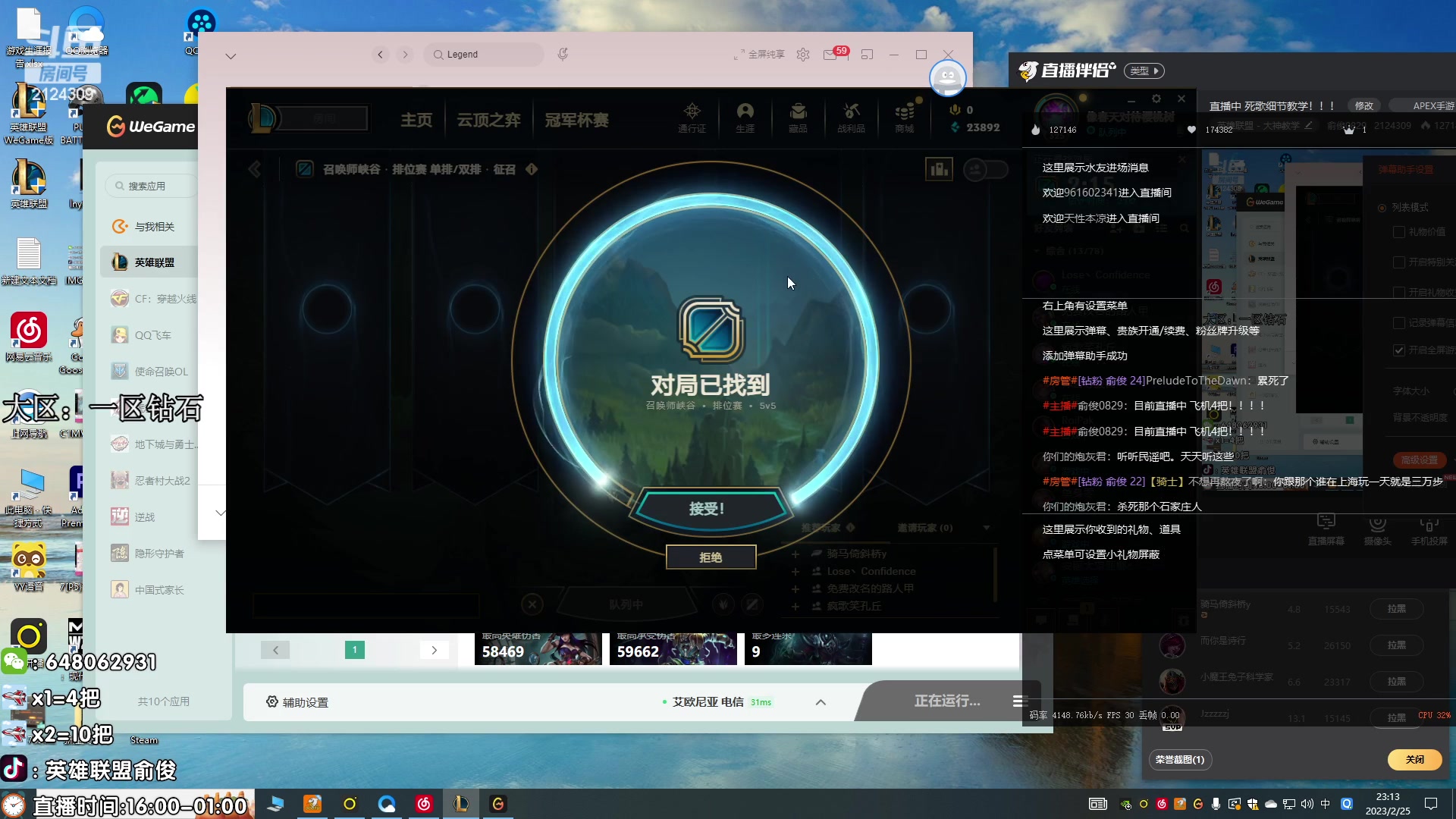Click the 直播屏幕 screen capture icon
This screenshot has height=819, width=1456.
point(1326,530)
